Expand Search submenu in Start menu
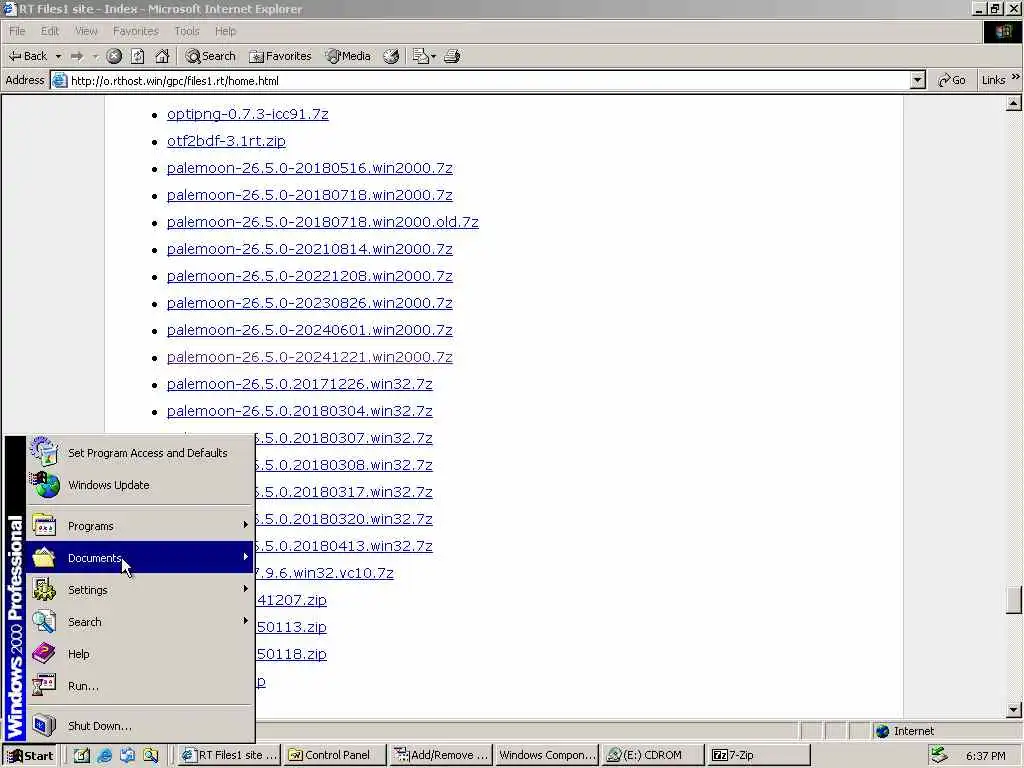Screen dimensions: 1024x768 point(140,622)
